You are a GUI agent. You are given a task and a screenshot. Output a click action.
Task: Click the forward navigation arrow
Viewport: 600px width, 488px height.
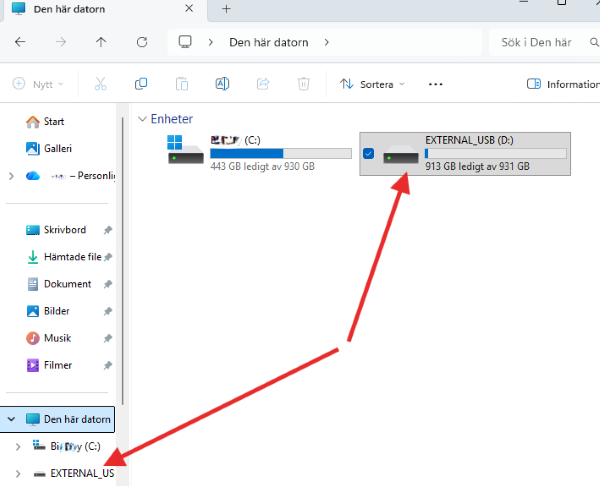pyautogui.click(x=61, y=42)
